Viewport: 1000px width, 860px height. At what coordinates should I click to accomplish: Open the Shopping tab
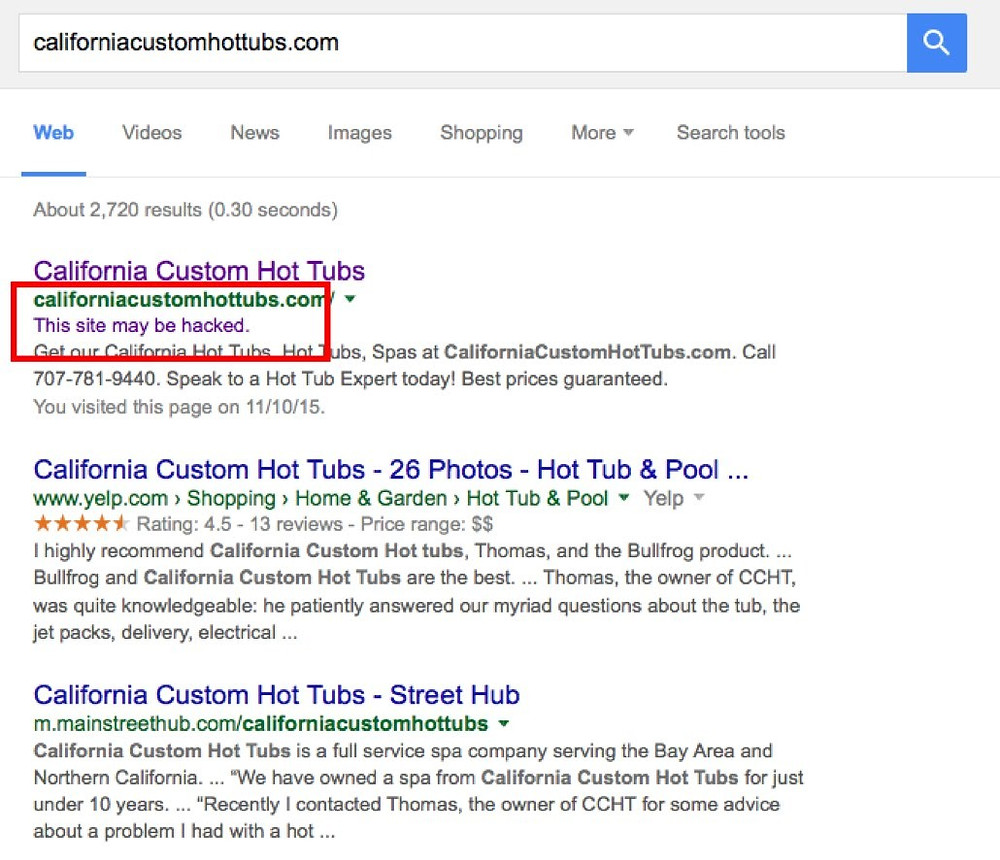click(482, 133)
